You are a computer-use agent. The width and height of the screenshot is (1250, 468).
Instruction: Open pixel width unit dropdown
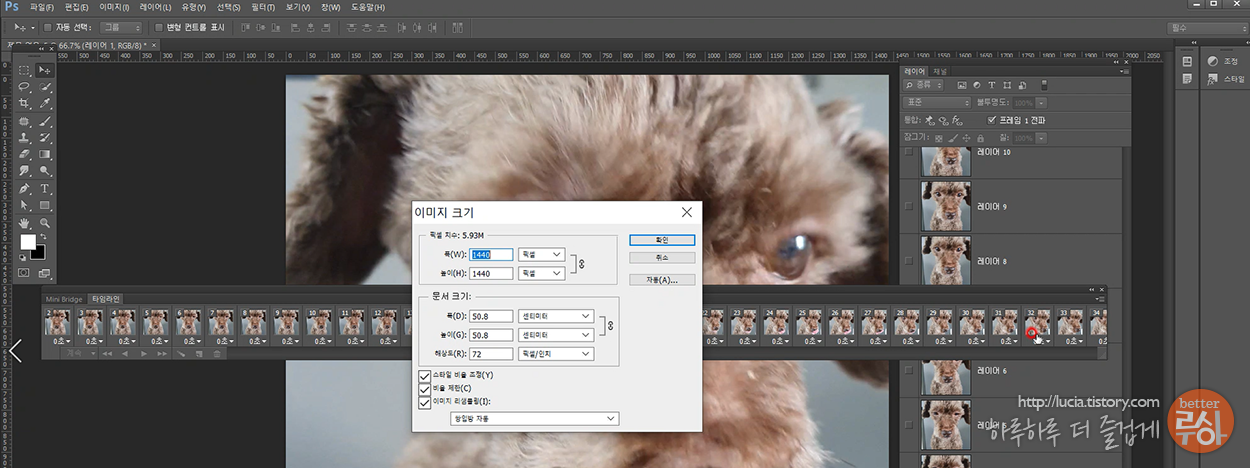coord(542,255)
